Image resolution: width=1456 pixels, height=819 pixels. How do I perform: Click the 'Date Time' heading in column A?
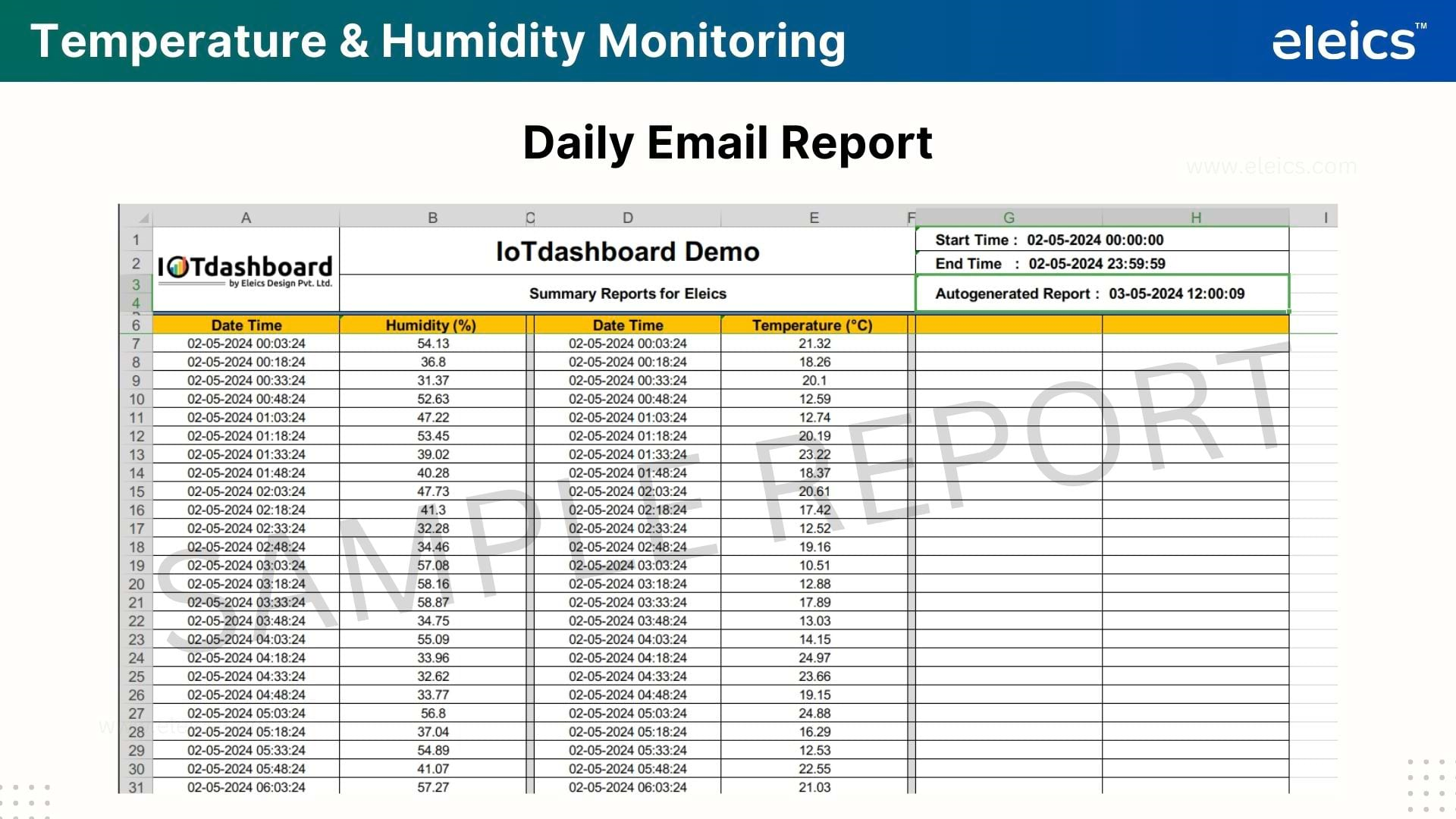246,325
